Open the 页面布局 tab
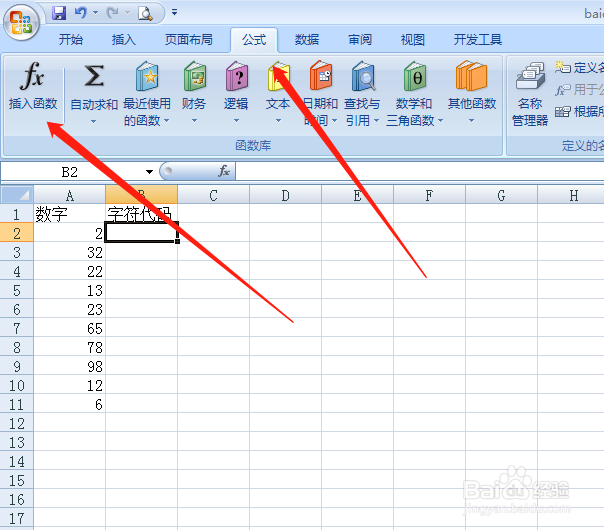 [x=189, y=39]
